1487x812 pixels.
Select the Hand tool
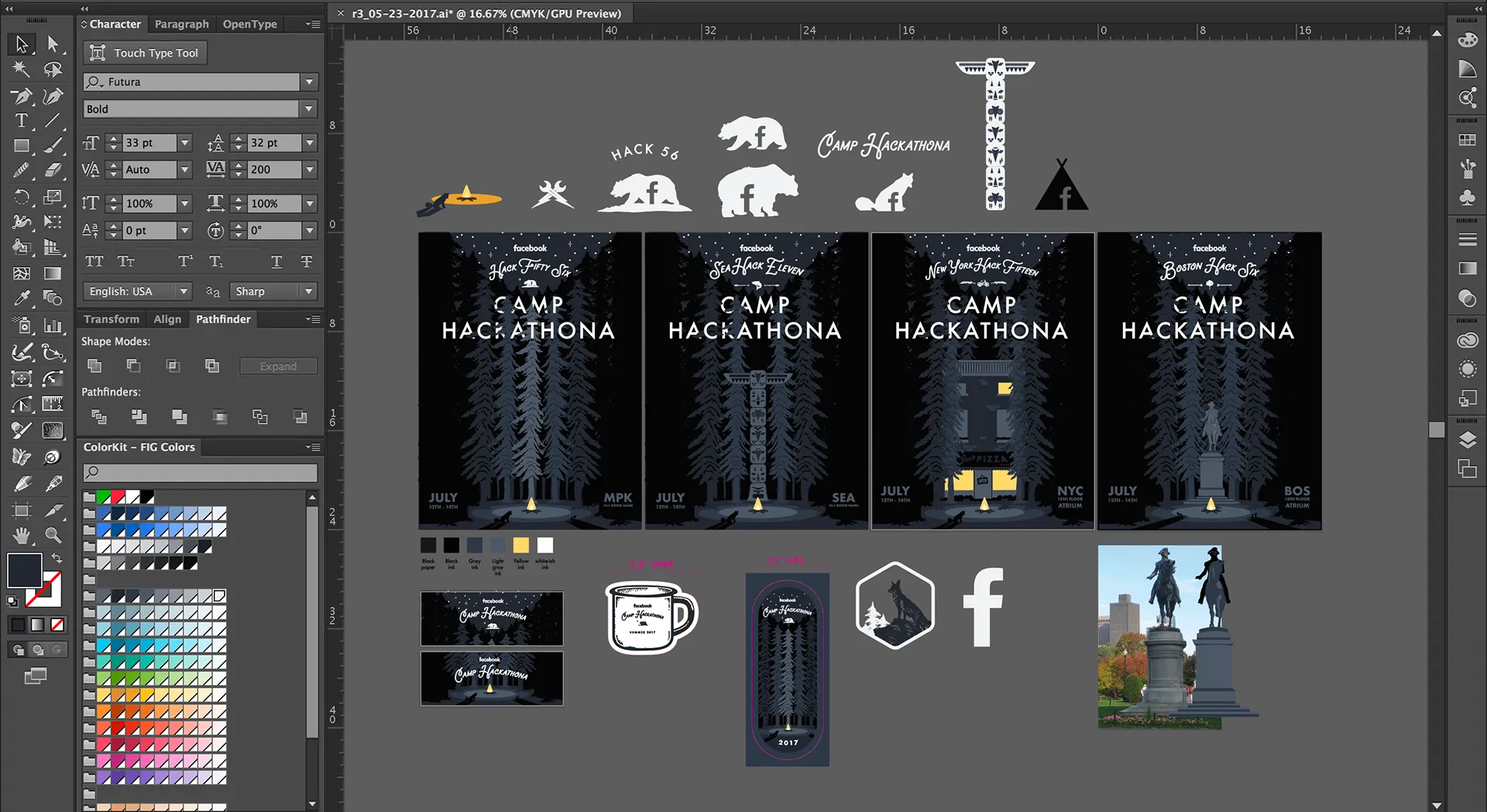(22, 535)
